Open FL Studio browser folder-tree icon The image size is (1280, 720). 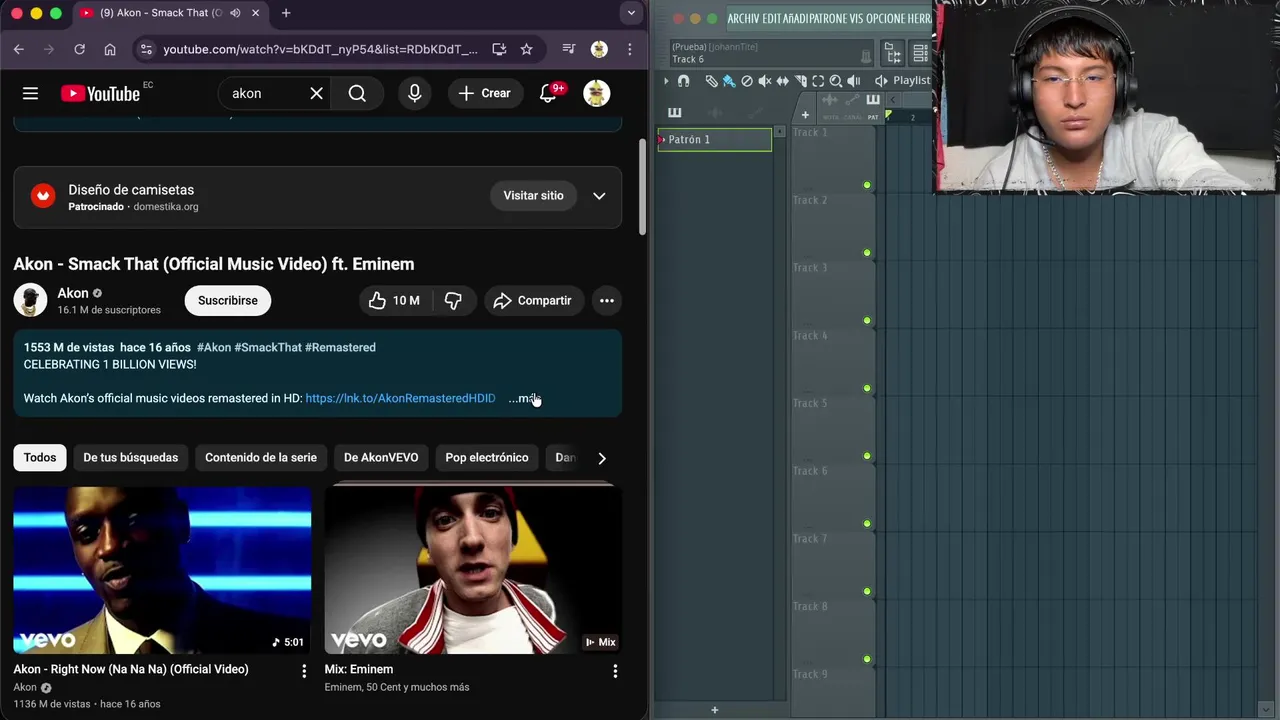click(x=893, y=53)
